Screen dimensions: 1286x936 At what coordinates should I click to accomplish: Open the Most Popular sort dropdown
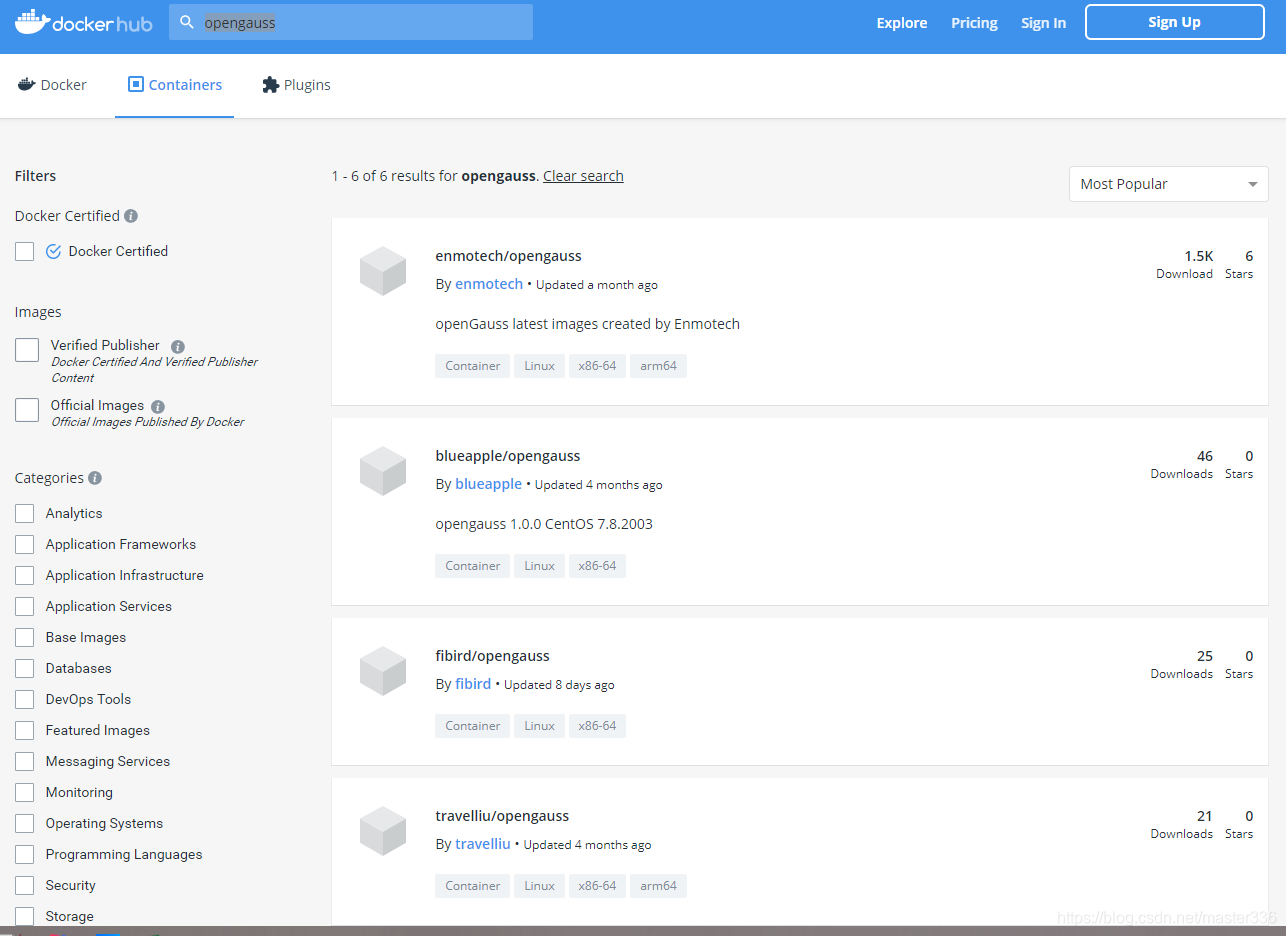tap(1168, 184)
